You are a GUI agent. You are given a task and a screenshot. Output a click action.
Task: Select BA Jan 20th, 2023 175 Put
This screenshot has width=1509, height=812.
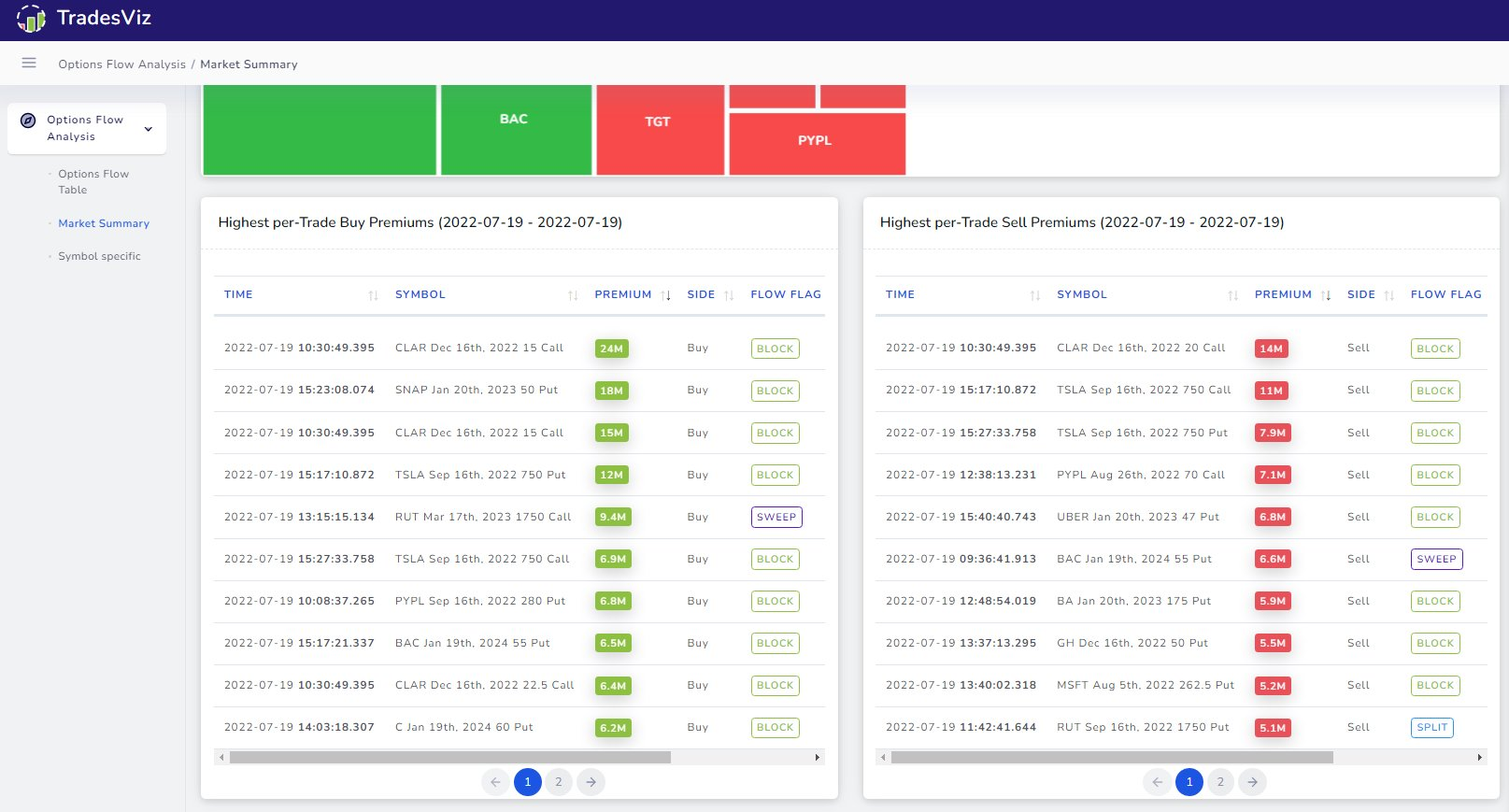coord(1134,601)
